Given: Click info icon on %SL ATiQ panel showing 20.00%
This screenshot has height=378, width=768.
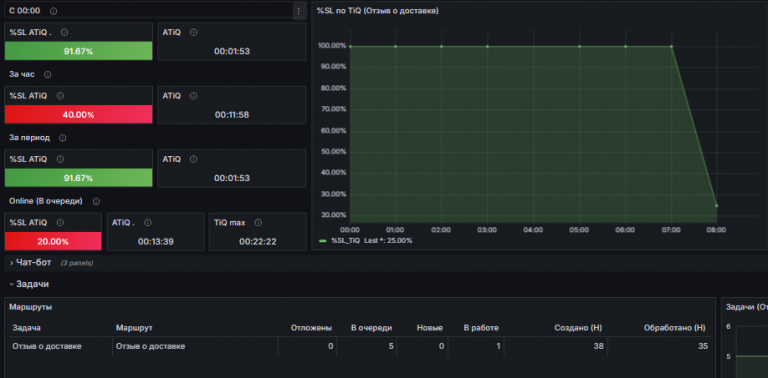Looking at the screenshot, I should click(x=60, y=222).
